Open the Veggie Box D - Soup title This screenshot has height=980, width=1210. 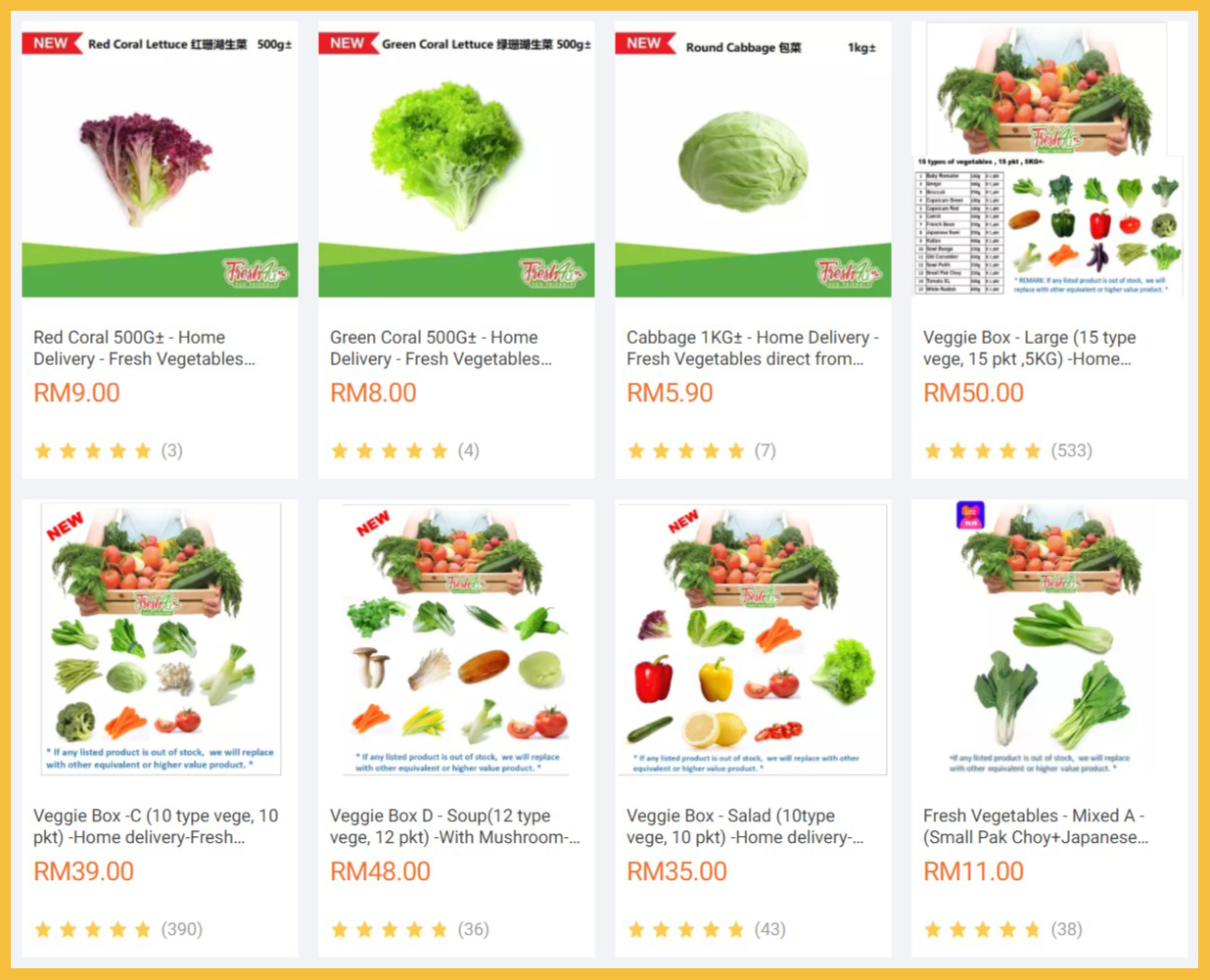pyautogui.click(x=455, y=826)
